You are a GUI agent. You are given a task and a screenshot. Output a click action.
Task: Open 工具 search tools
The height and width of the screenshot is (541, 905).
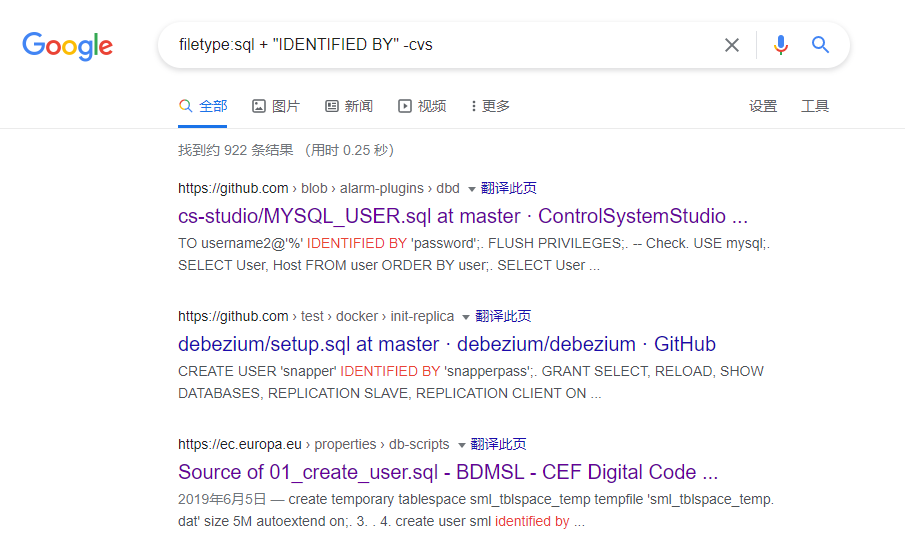[x=815, y=106]
